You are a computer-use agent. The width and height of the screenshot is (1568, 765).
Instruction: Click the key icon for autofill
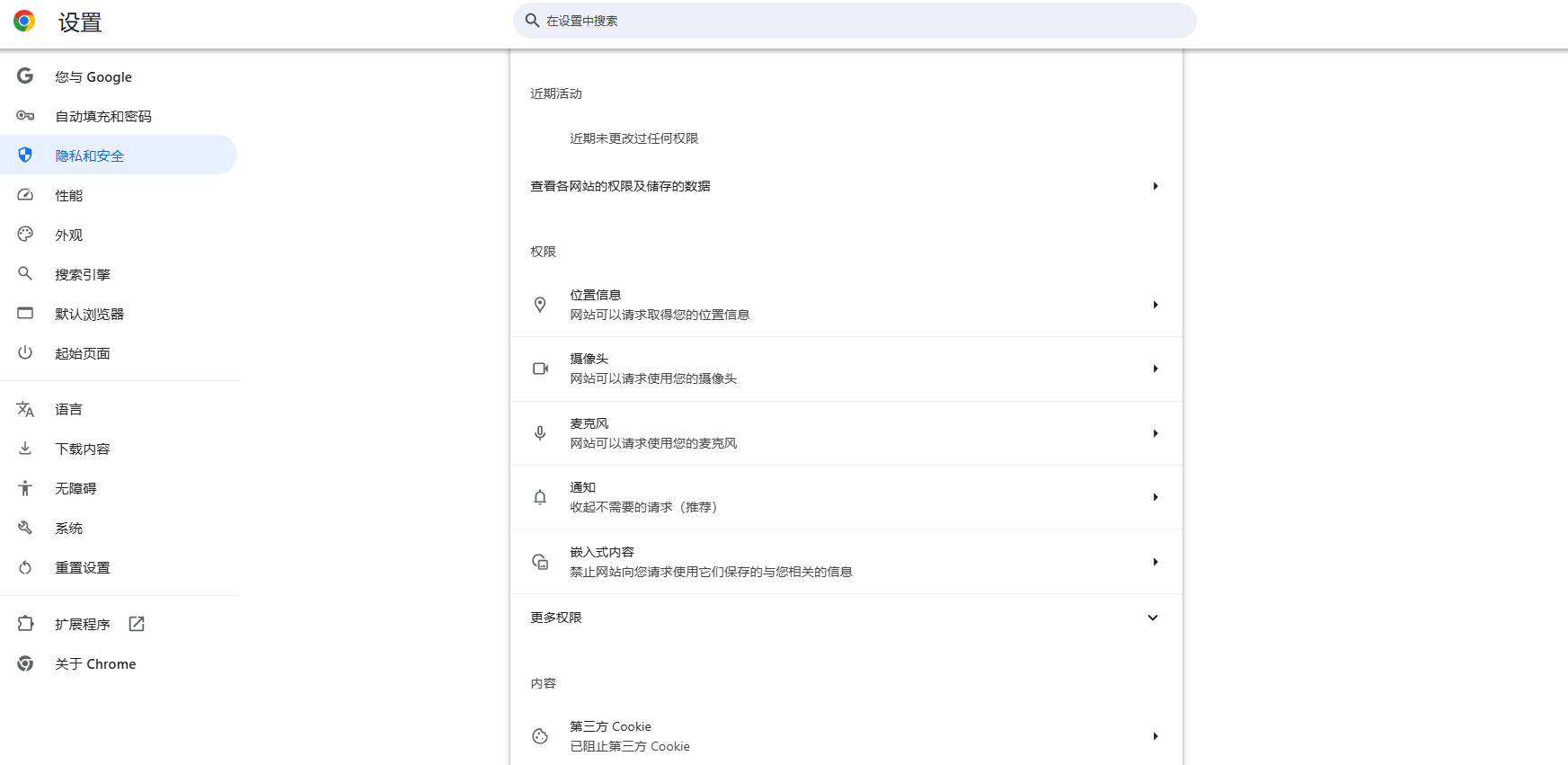(25, 116)
